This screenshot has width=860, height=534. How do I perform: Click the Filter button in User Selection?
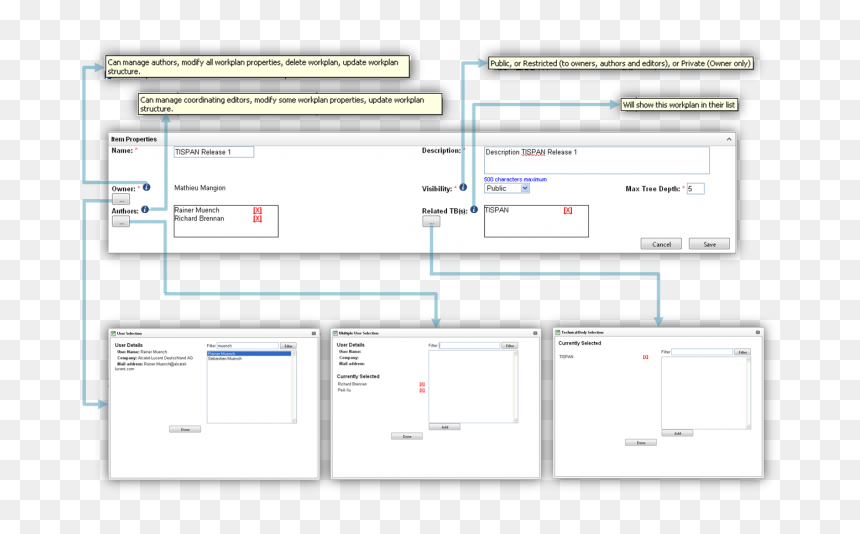288,346
